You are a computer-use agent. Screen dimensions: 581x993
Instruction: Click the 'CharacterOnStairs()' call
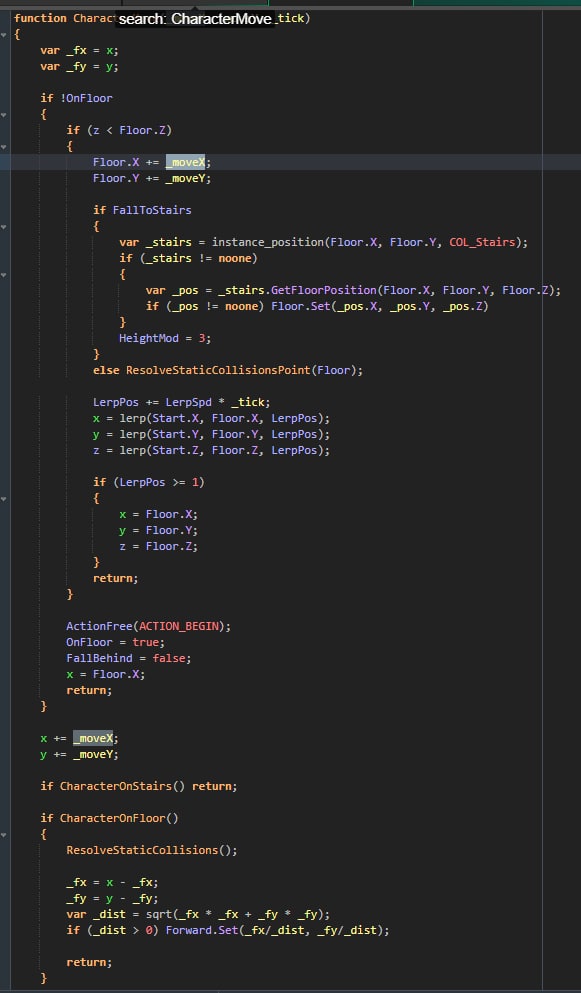[122, 787]
